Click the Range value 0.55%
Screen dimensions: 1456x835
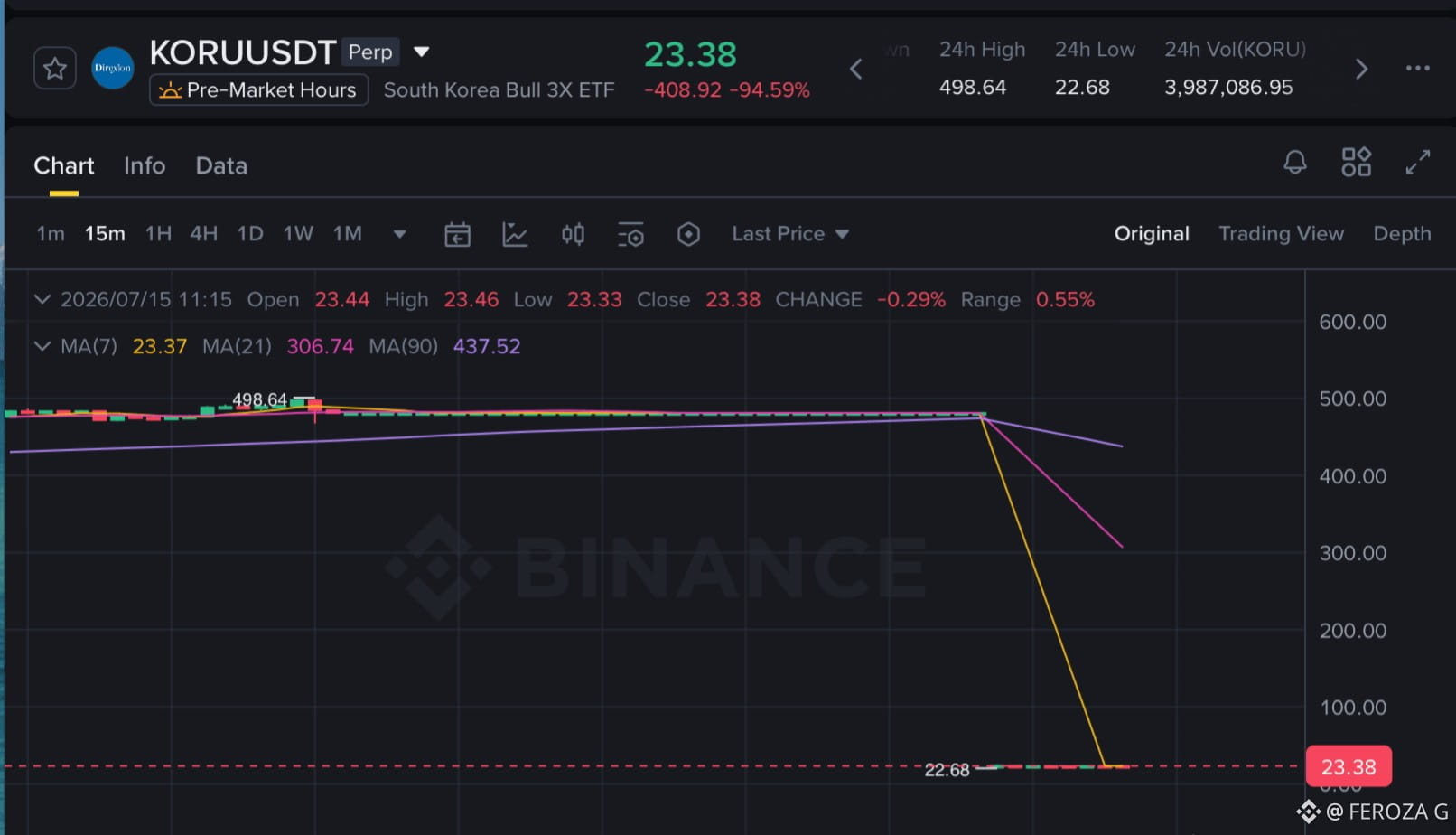click(x=1065, y=300)
